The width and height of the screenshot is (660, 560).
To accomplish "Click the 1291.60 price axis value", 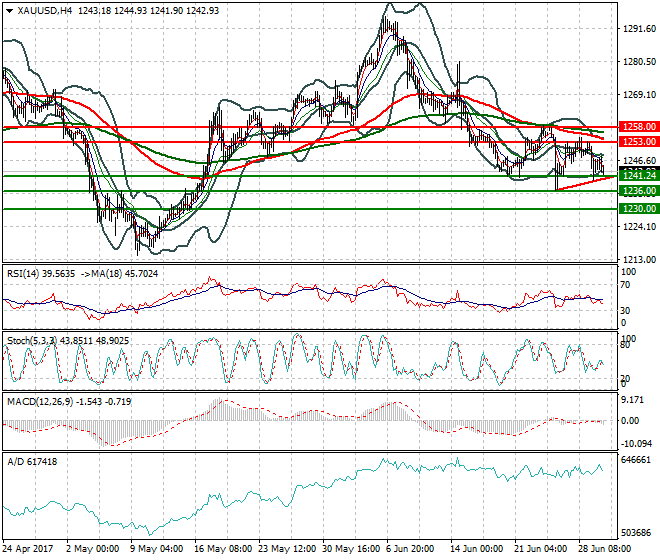I will click(x=637, y=29).
